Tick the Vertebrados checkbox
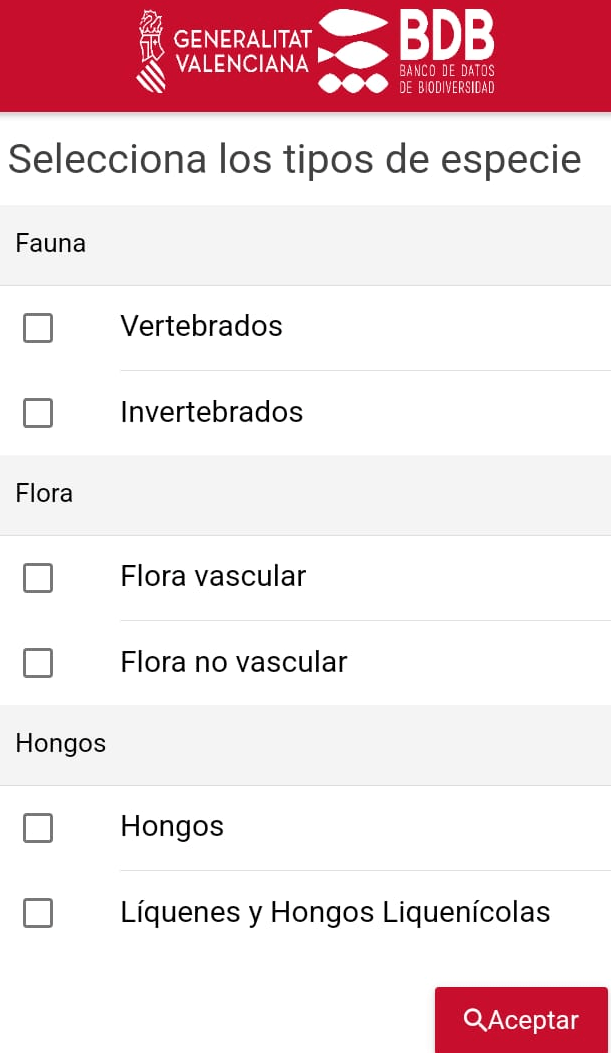Viewport: 611px width, 1053px height. pyautogui.click(x=38, y=327)
